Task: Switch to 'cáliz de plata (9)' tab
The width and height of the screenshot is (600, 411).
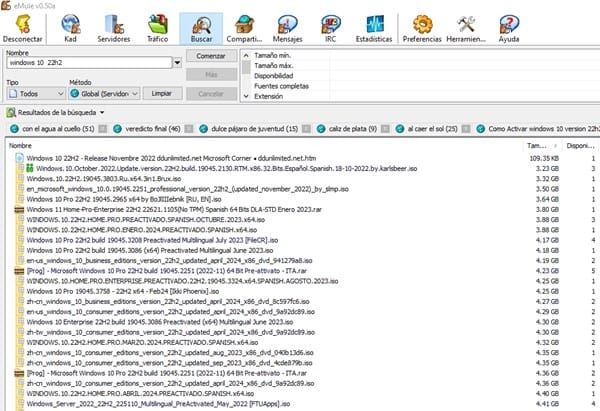Action: pos(353,129)
